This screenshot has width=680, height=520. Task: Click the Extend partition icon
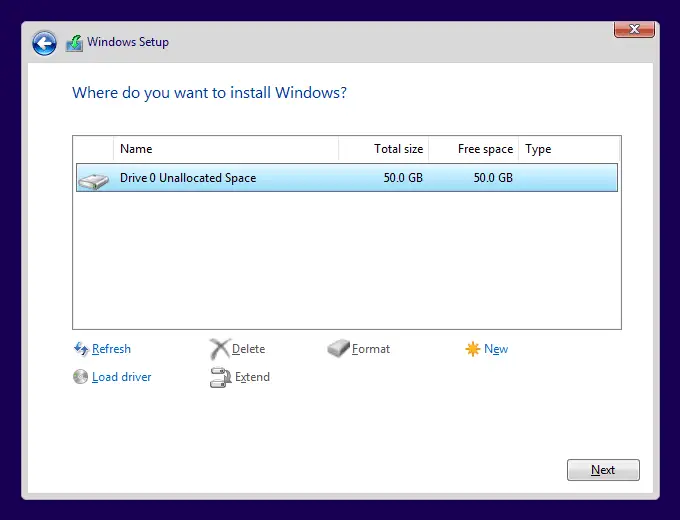(220, 377)
